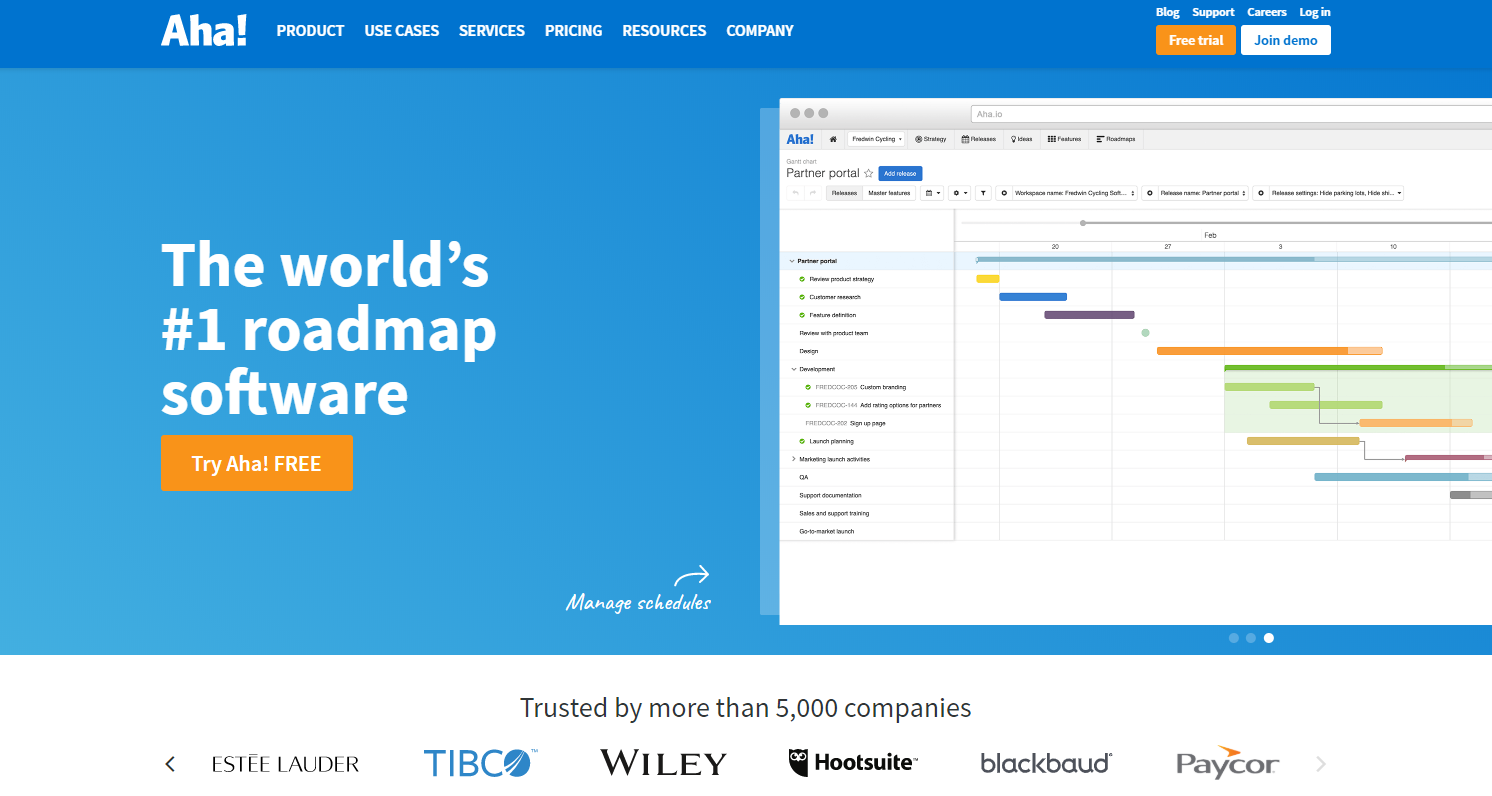Click the Aha.io address bar
The width and height of the screenshot is (1492, 796).
tap(1231, 114)
